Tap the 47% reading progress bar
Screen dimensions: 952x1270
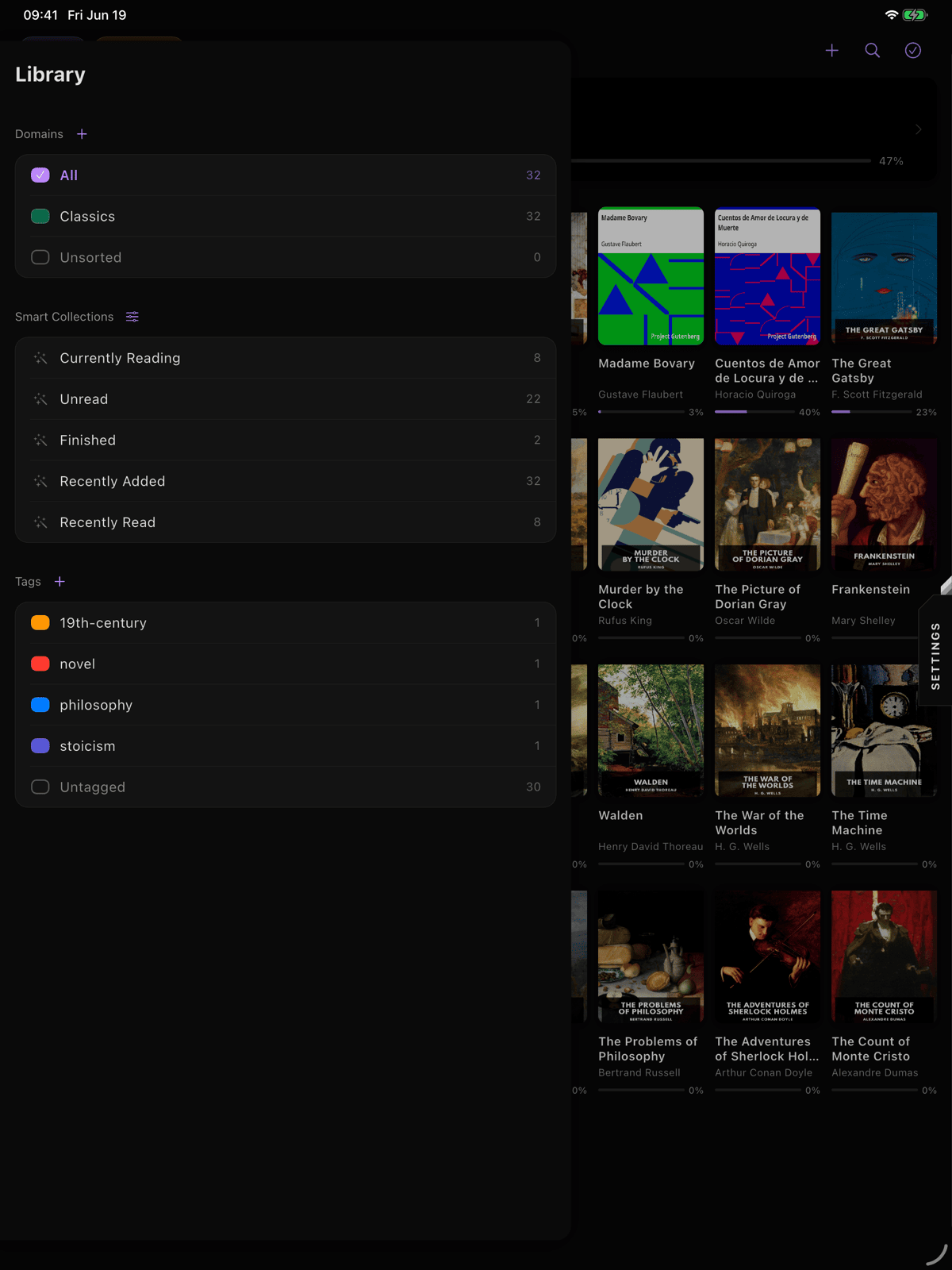point(720,161)
